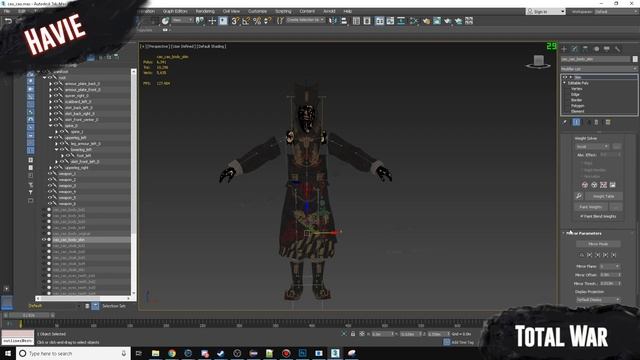Toggle the Scene Explorer toolbar icon
The width and height of the screenshot is (640, 360).
point(356,21)
